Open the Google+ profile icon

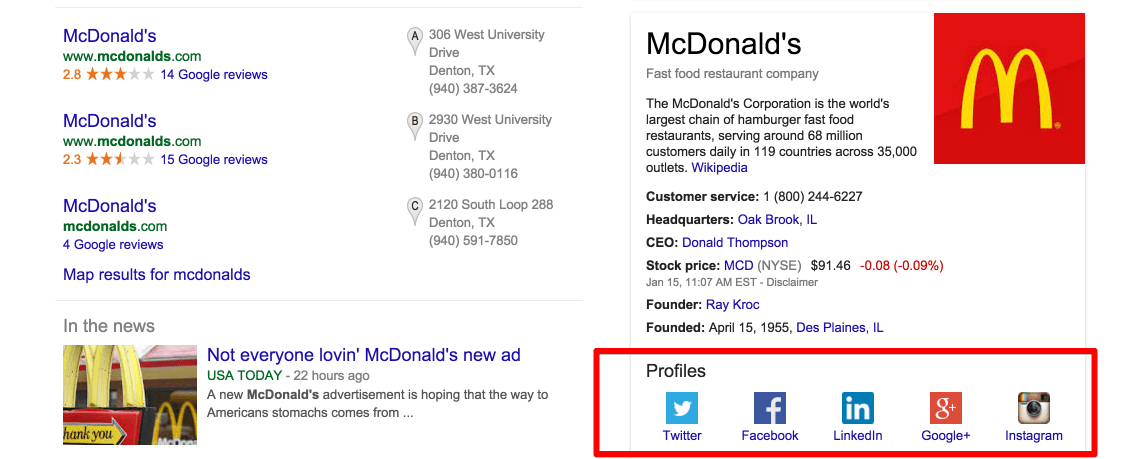[946, 407]
